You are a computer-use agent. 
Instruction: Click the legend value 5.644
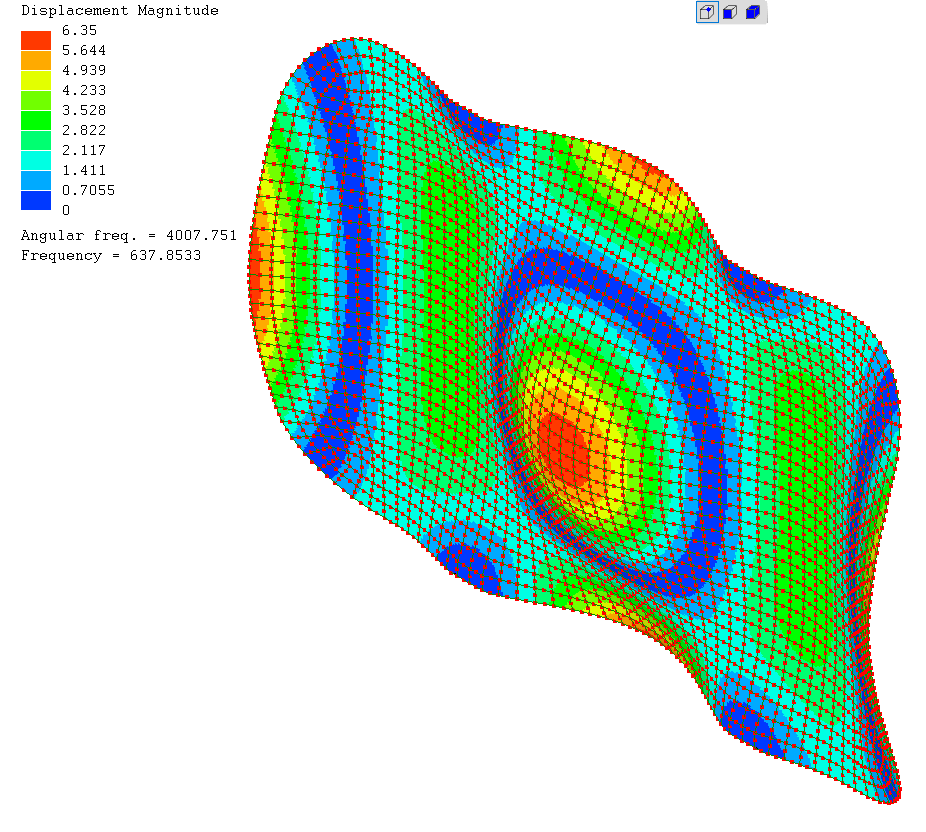coord(84,51)
